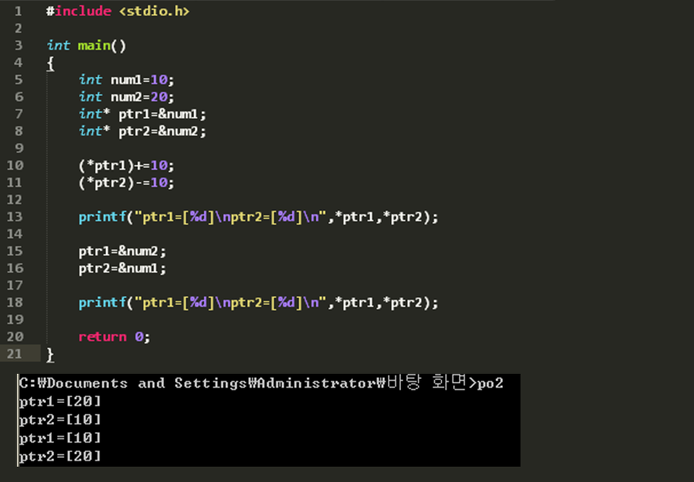The height and width of the screenshot is (482, 694).
Task: Select line number 5 in the gutter
Action: point(18,80)
